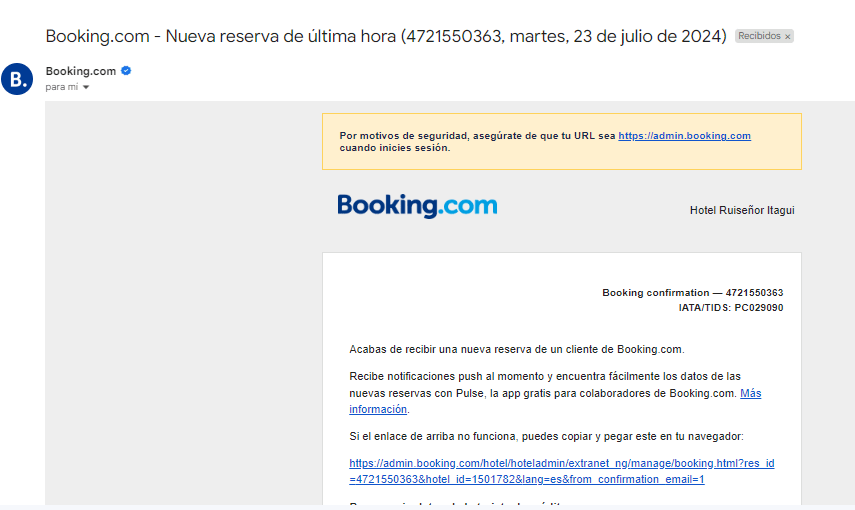Click the IATA/TIDS PC029090 text
Viewport: 855px width, 510px height.
731,308
